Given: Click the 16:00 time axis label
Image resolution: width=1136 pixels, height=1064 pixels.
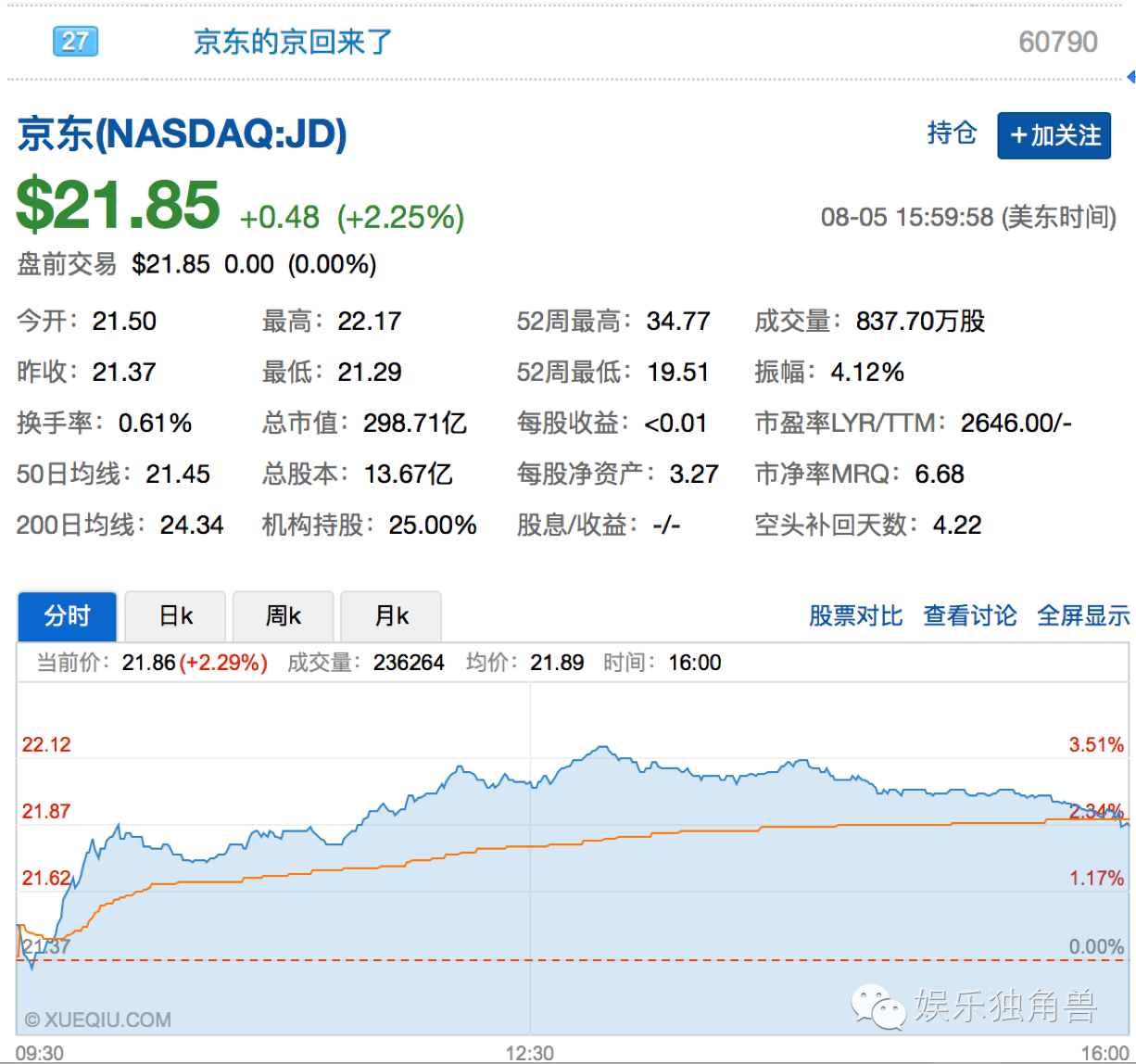Looking at the screenshot, I should coord(1104,1053).
